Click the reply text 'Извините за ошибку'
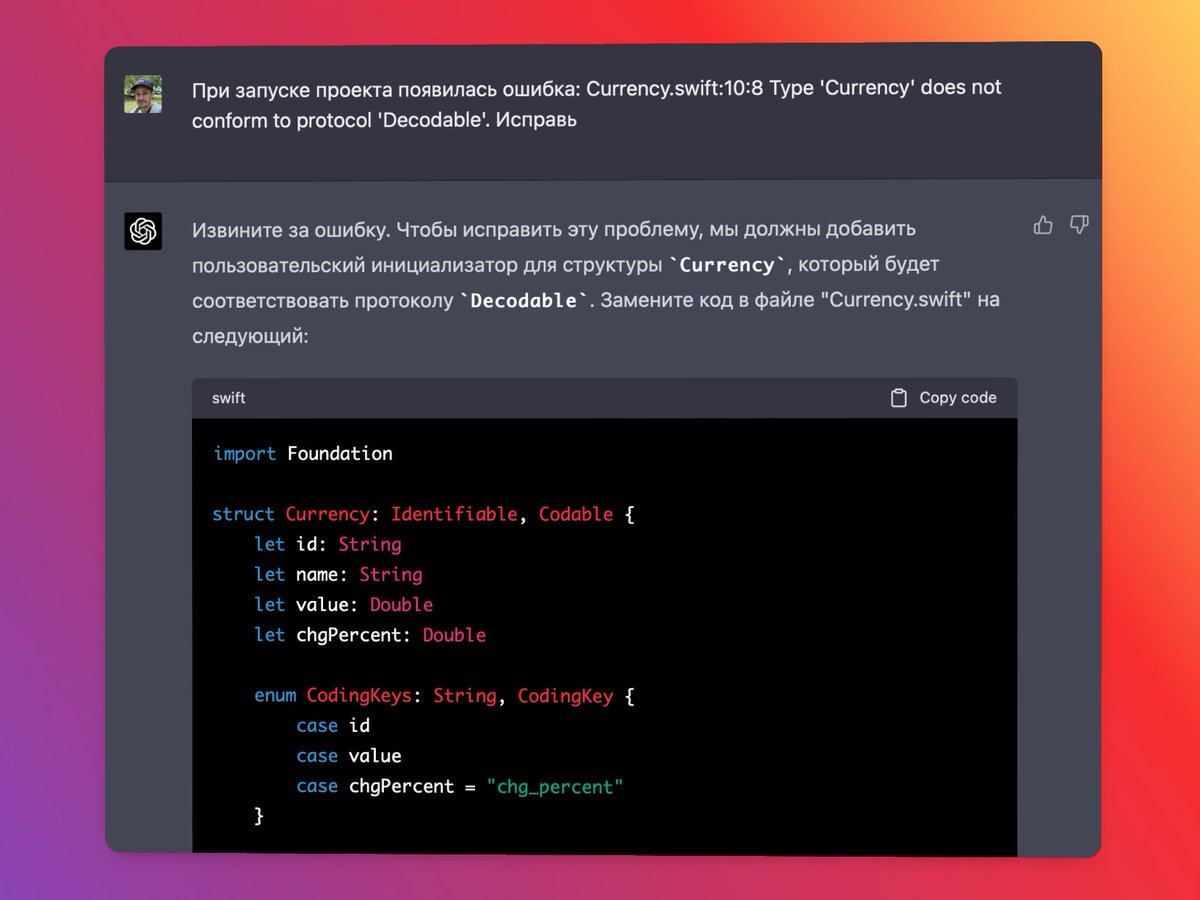The width and height of the screenshot is (1200, 900). (290, 229)
